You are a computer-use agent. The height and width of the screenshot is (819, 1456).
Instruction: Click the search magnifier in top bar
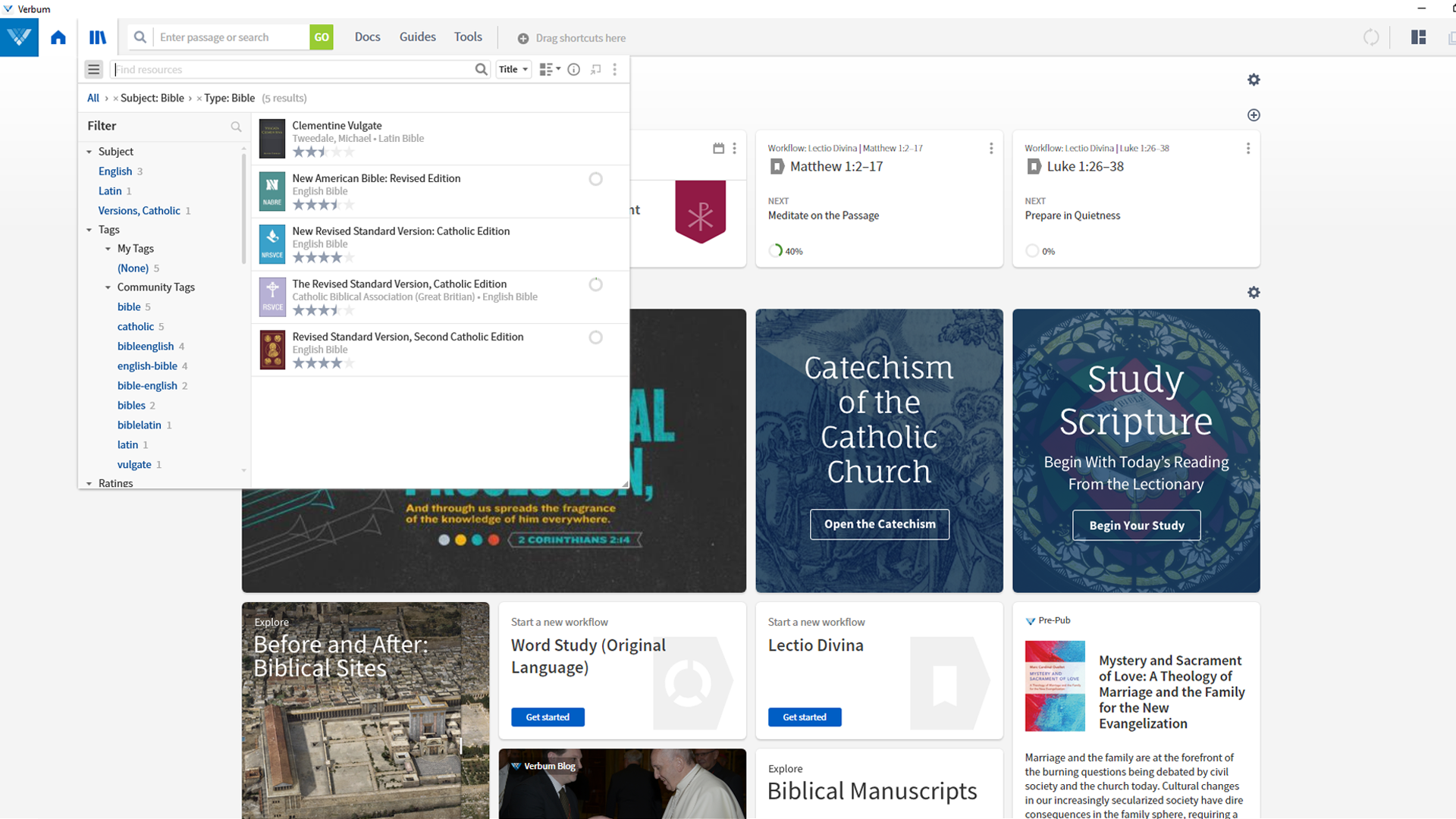click(x=140, y=37)
